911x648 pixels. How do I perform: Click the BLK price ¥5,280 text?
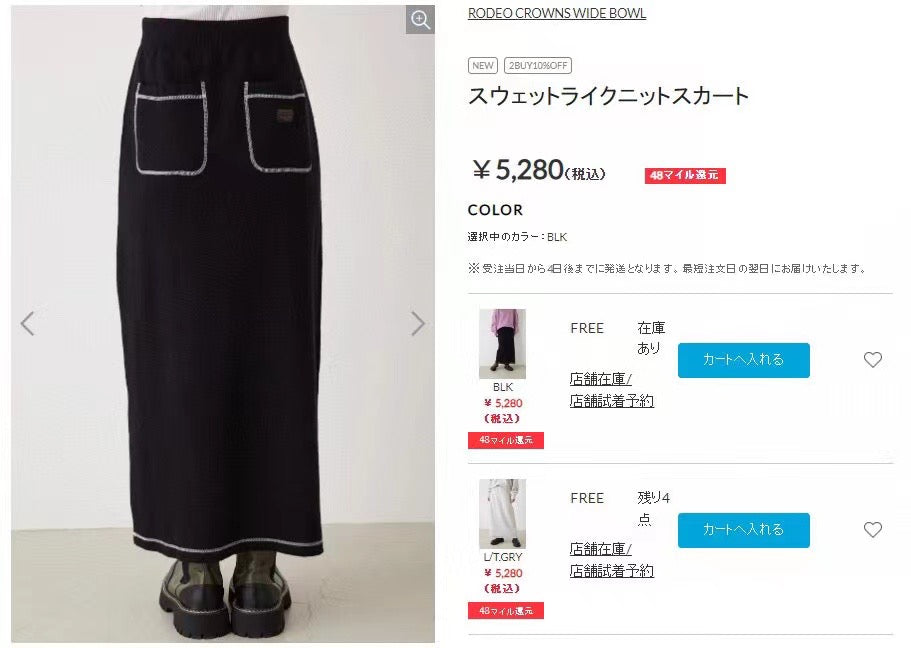click(x=503, y=403)
